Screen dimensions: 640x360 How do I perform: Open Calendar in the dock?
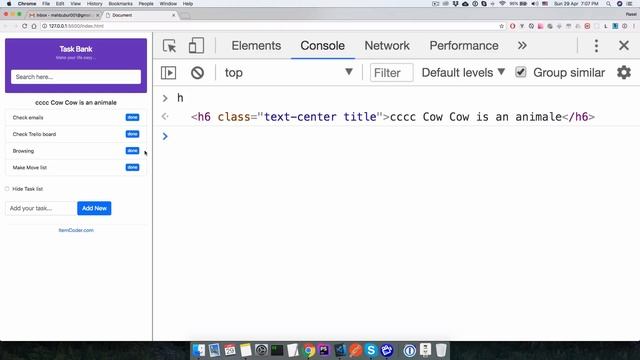(x=230, y=350)
